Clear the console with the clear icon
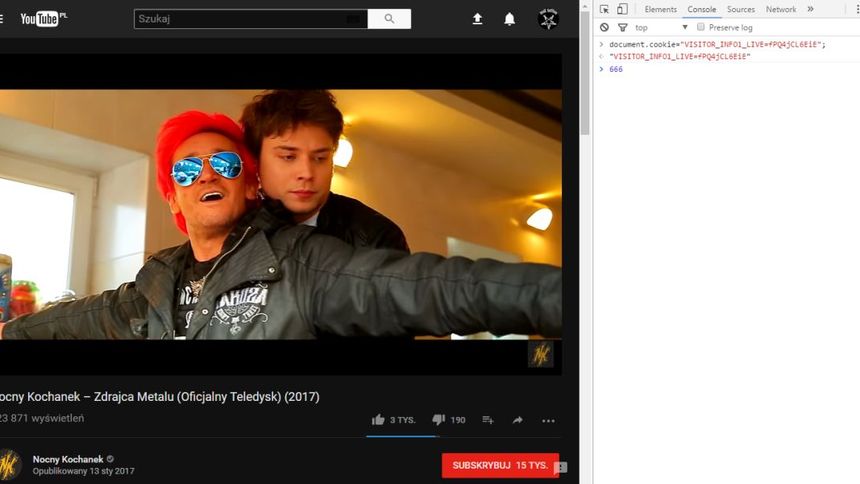The width and height of the screenshot is (860, 484). (x=605, y=27)
